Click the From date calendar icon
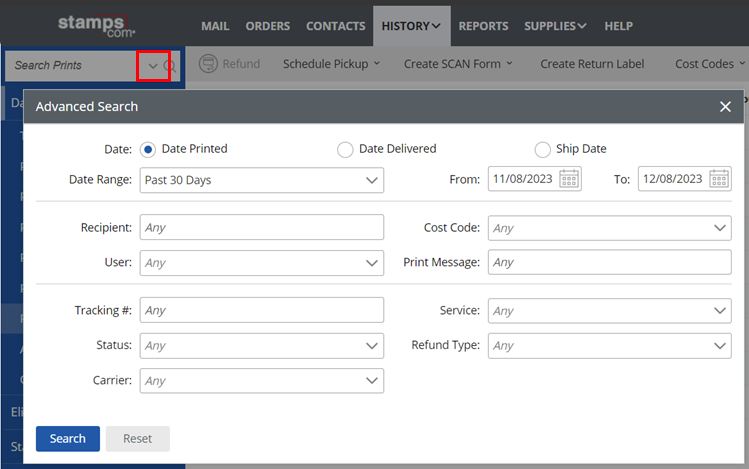The width and height of the screenshot is (749, 469). 569,180
